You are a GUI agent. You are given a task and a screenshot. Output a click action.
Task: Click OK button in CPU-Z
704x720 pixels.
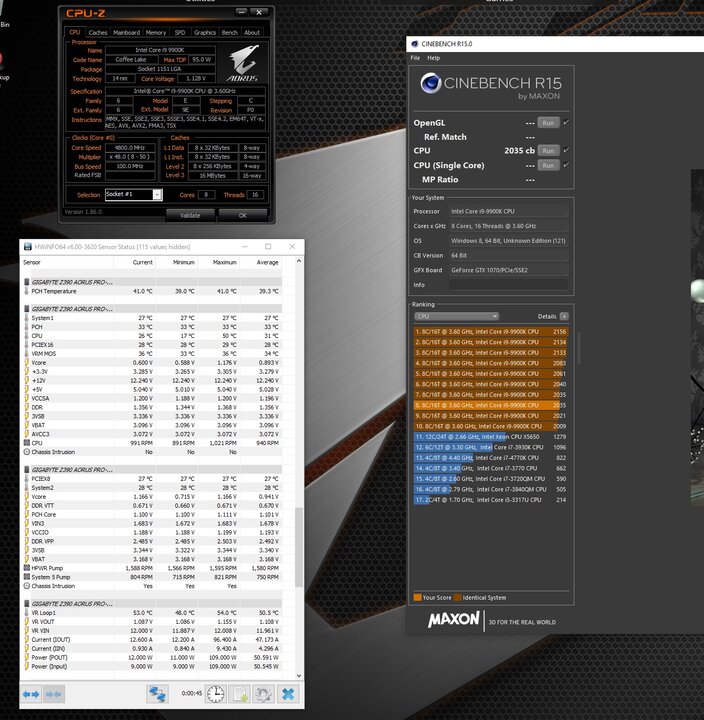pyautogui.click(x=243, y=215)
